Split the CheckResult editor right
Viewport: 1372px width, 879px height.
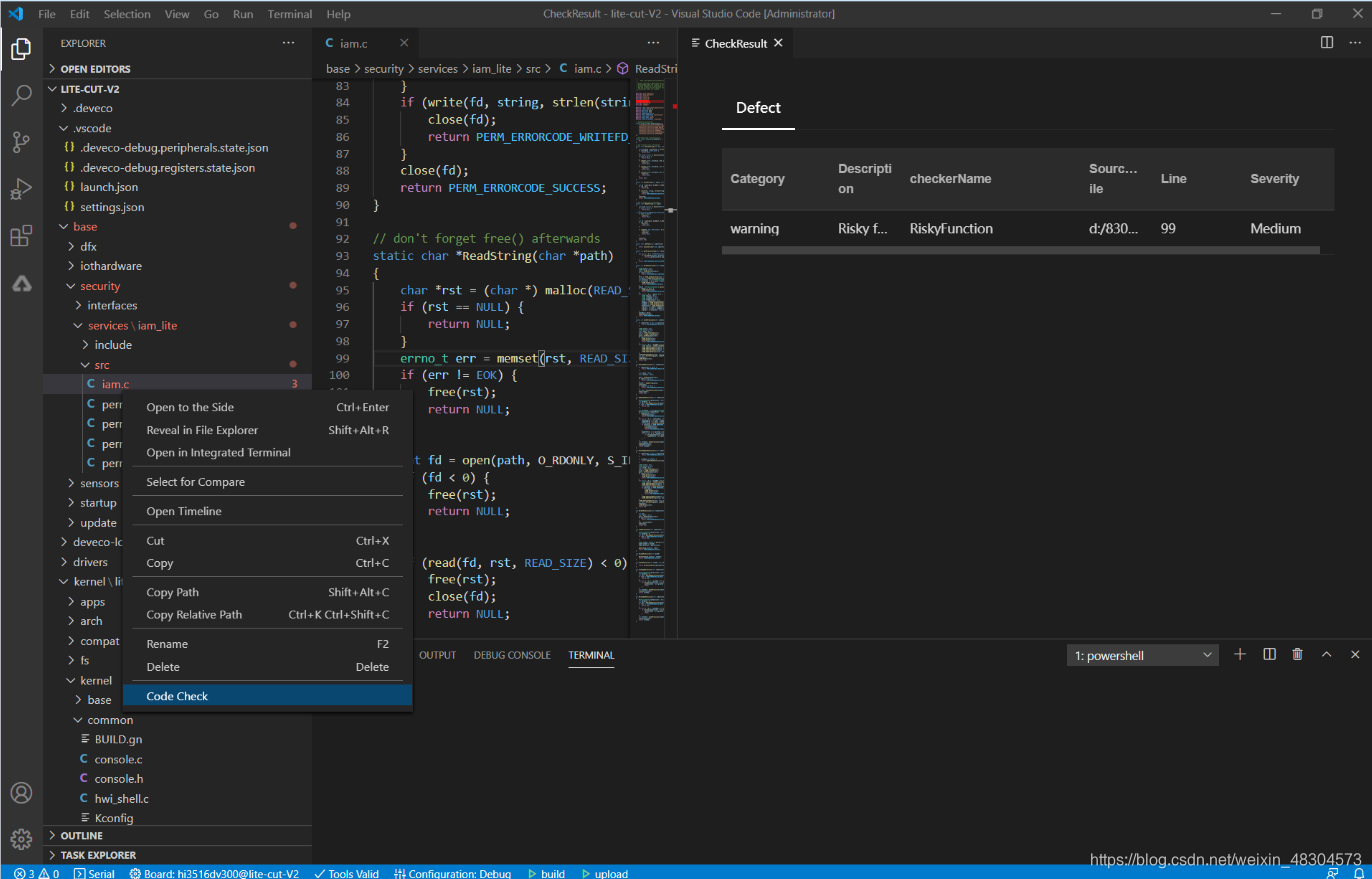point(1327,43)
